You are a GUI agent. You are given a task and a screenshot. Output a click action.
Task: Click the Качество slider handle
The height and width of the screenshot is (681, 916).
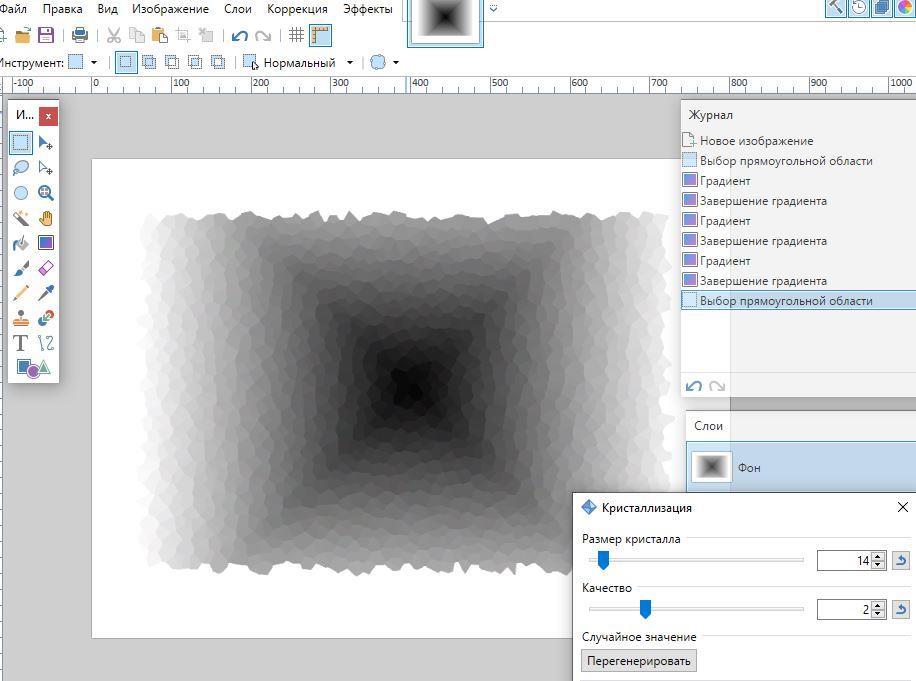point(645,609)
